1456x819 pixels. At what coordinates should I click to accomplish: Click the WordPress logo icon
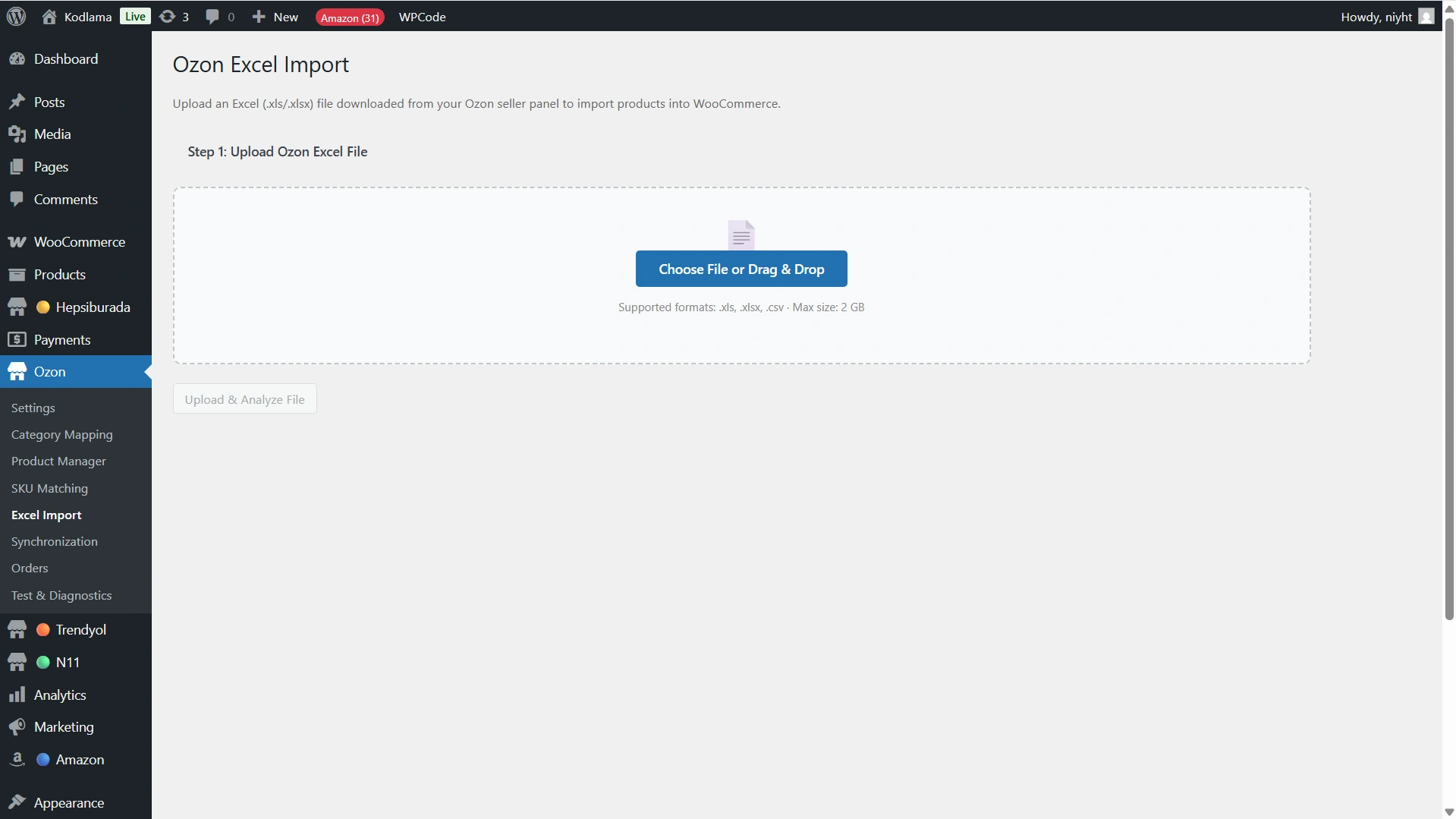point(17,17)
